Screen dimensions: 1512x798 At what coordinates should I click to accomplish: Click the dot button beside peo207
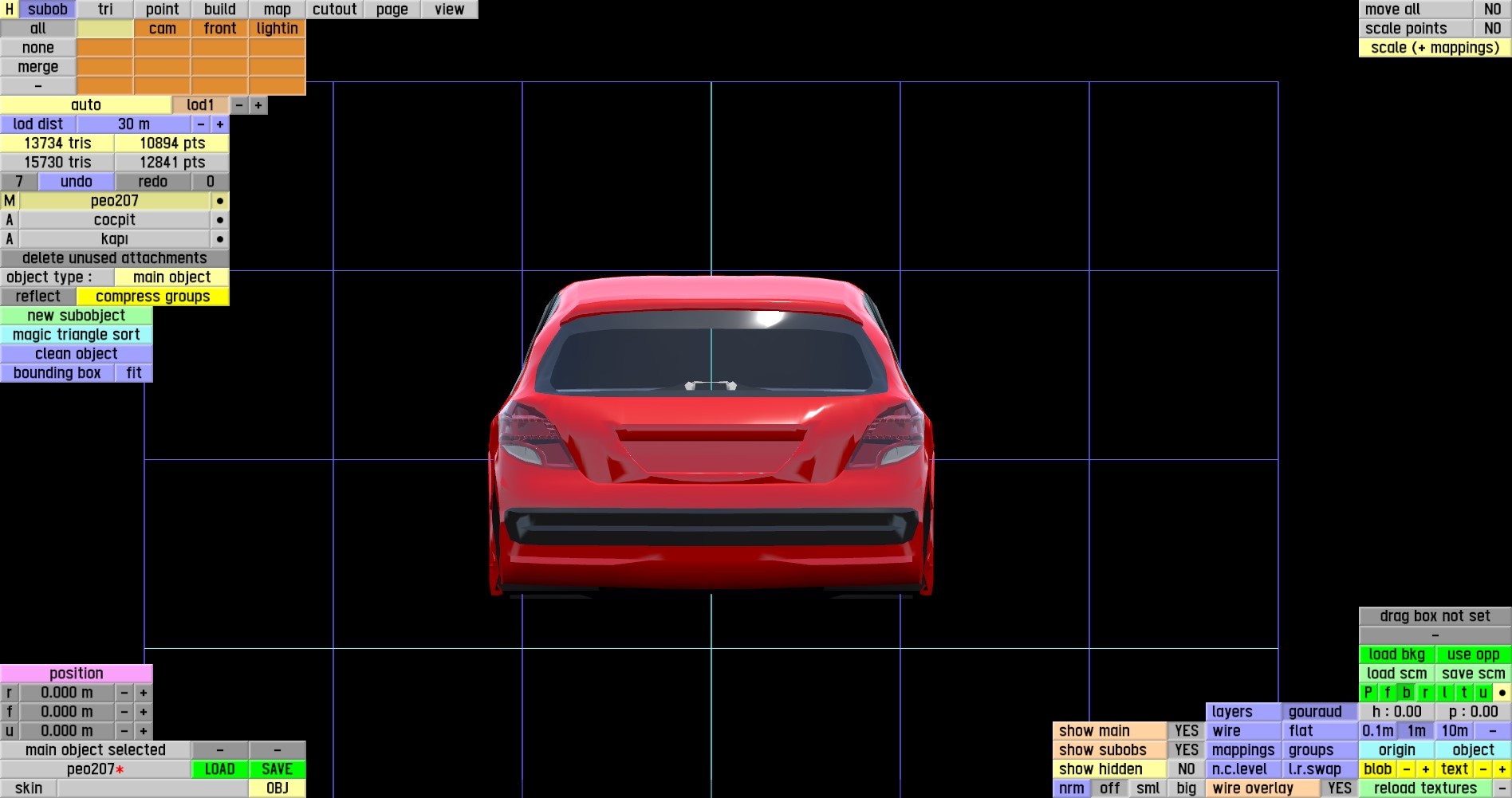click(220, 201)
